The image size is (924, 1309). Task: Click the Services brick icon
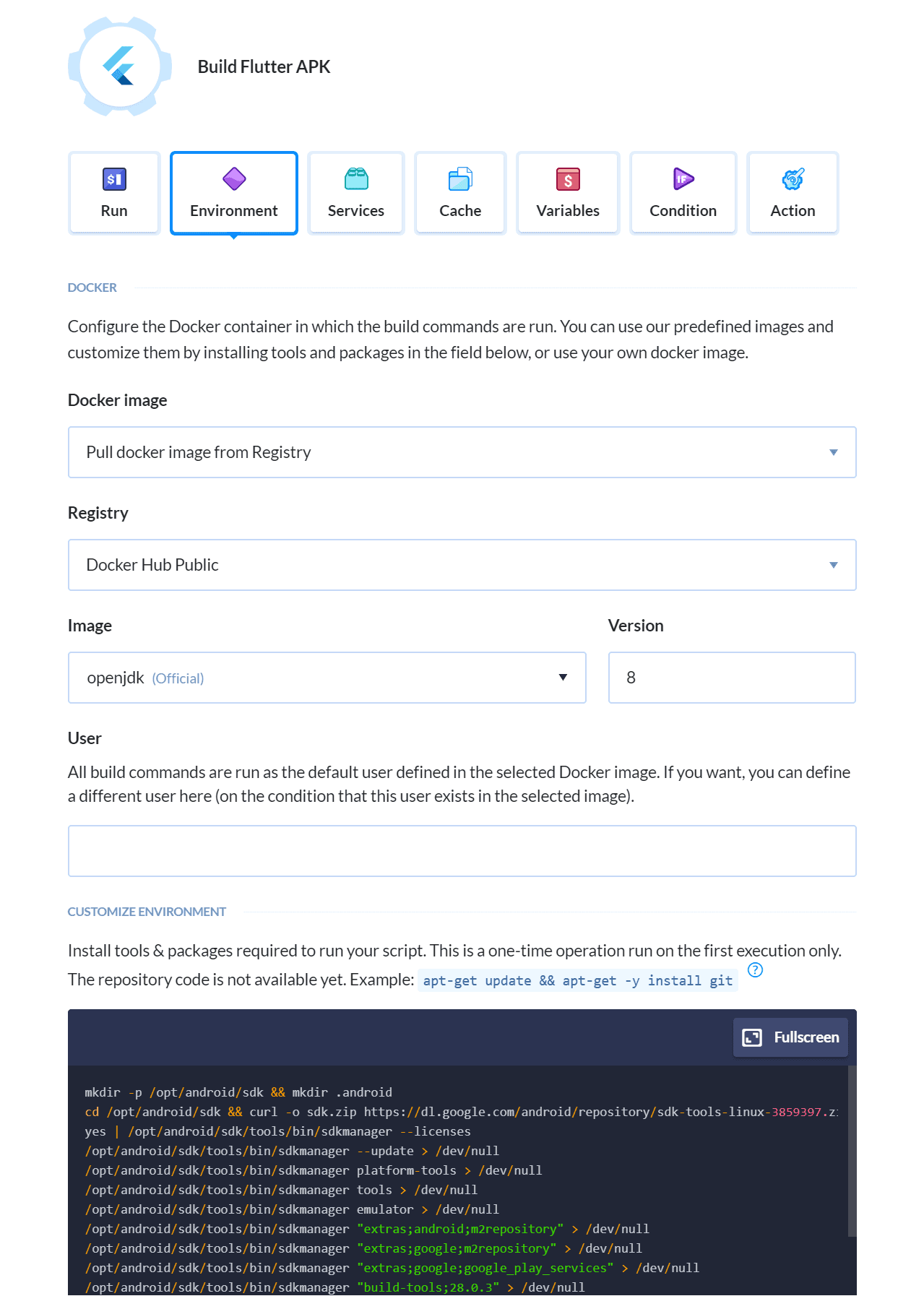pos(356,179)
